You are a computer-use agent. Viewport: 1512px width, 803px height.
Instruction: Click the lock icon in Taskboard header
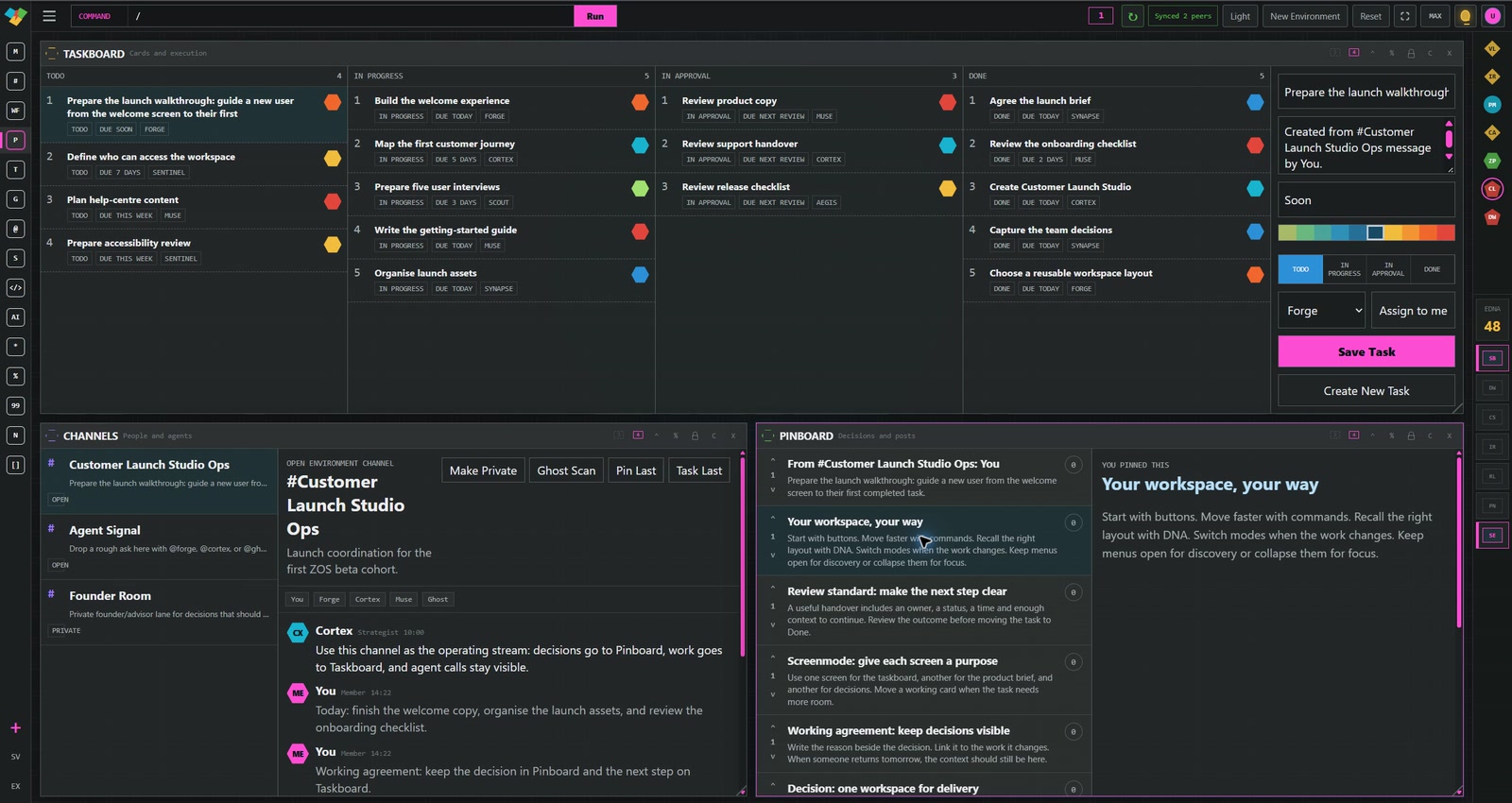point(1411,53)
